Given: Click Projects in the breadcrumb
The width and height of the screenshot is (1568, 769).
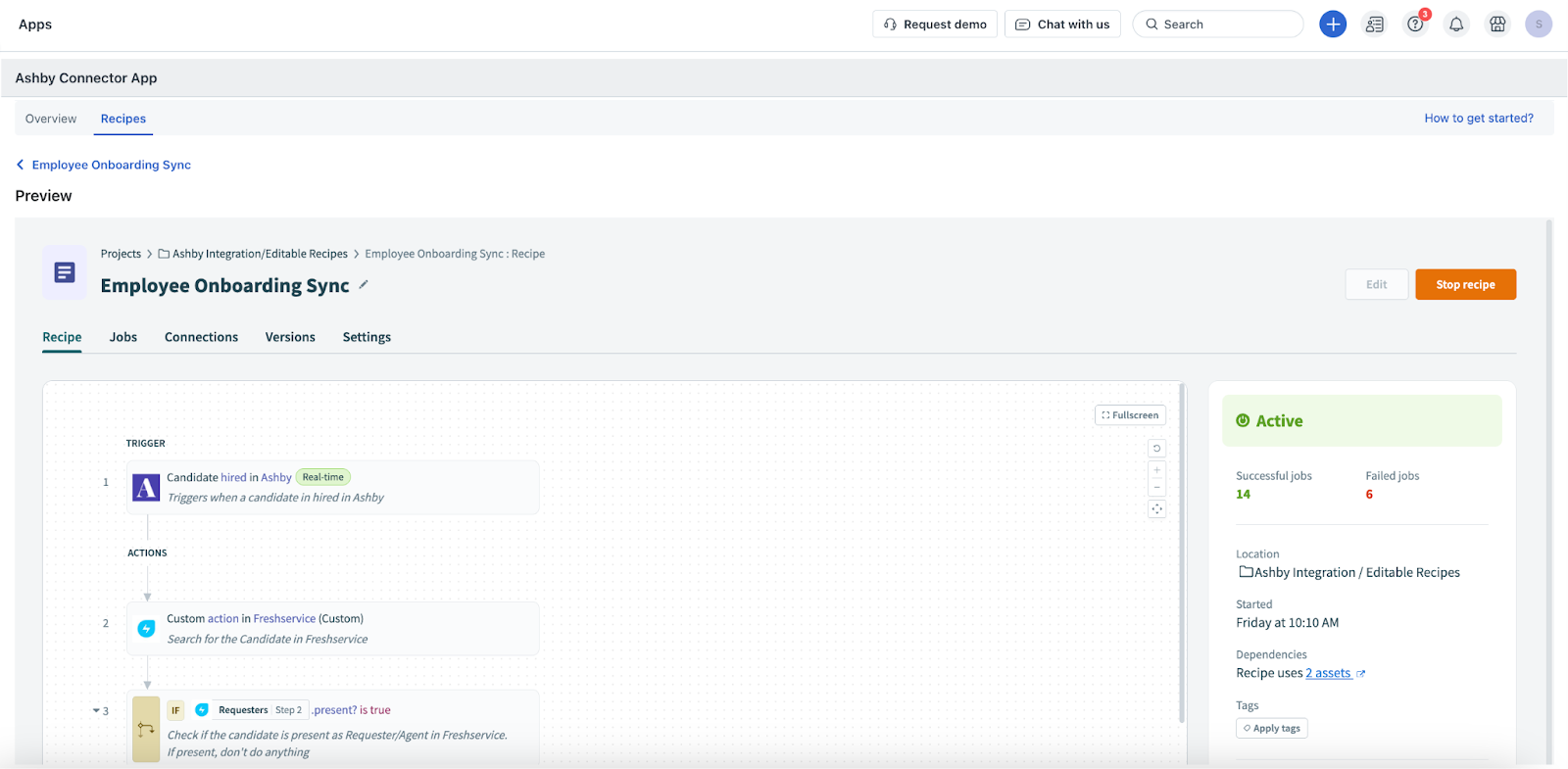Looking at the screenshot, I should (121, 254).
